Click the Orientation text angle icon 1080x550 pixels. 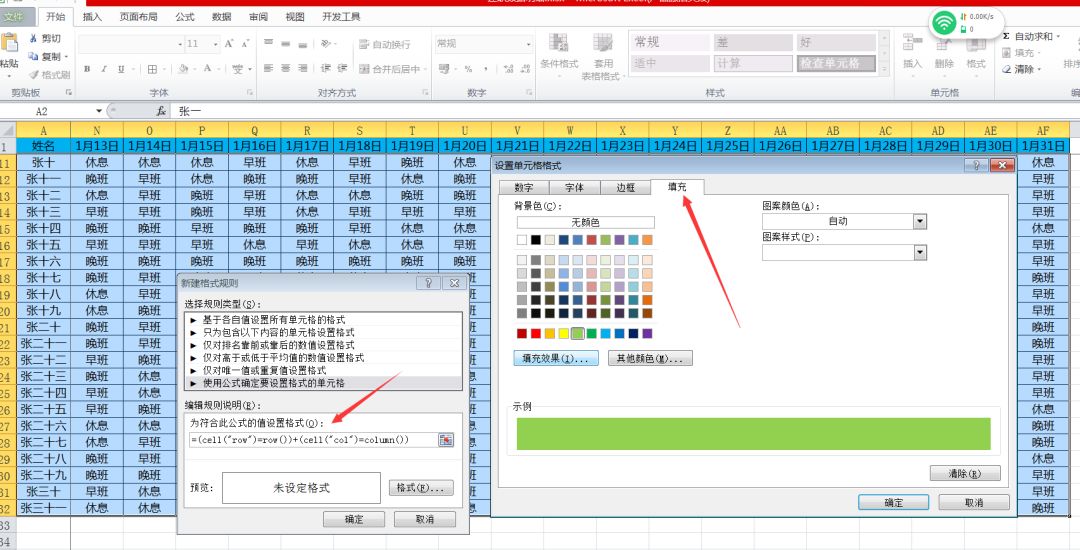325,43
